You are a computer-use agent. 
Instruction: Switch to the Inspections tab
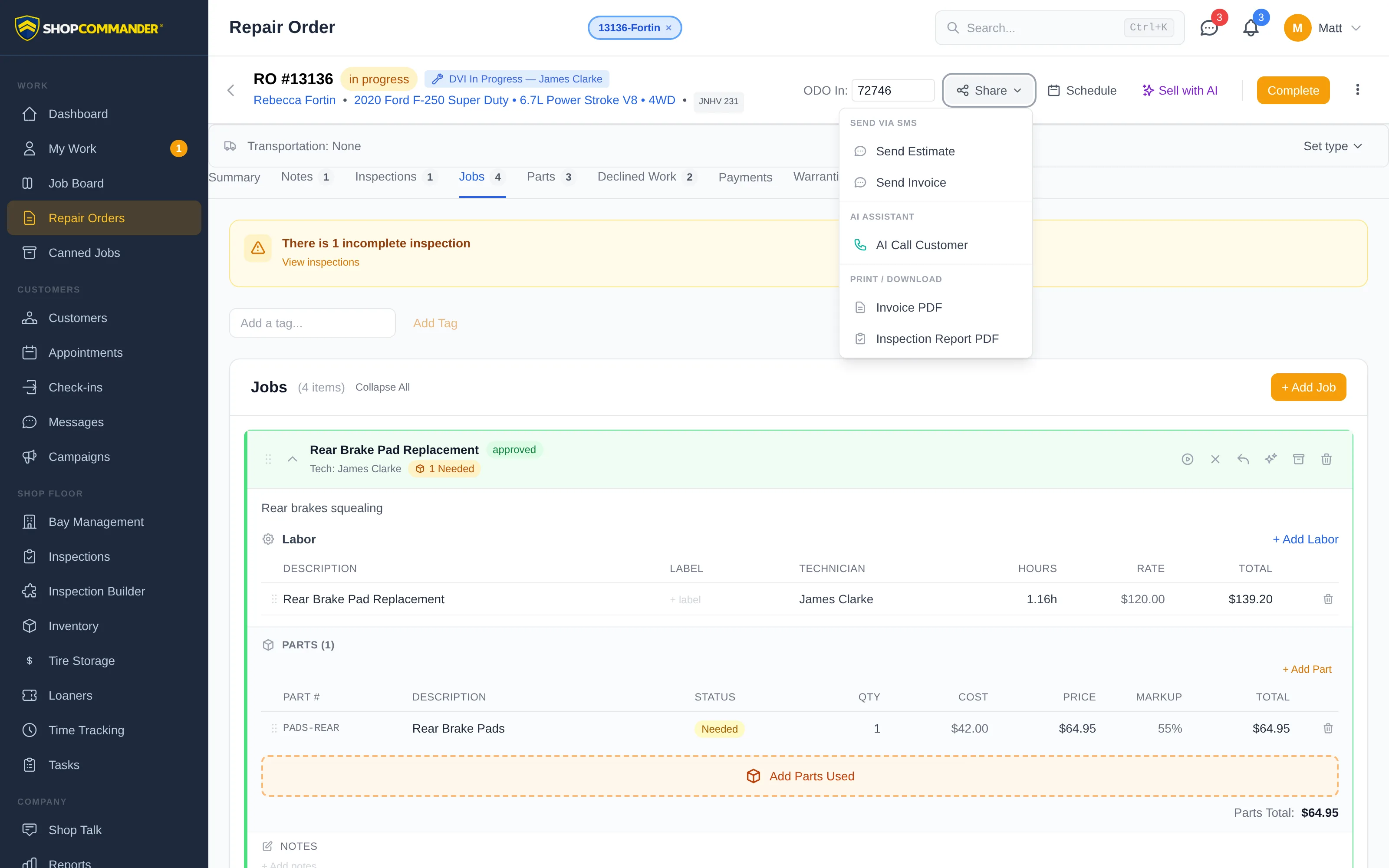point(396,177)
